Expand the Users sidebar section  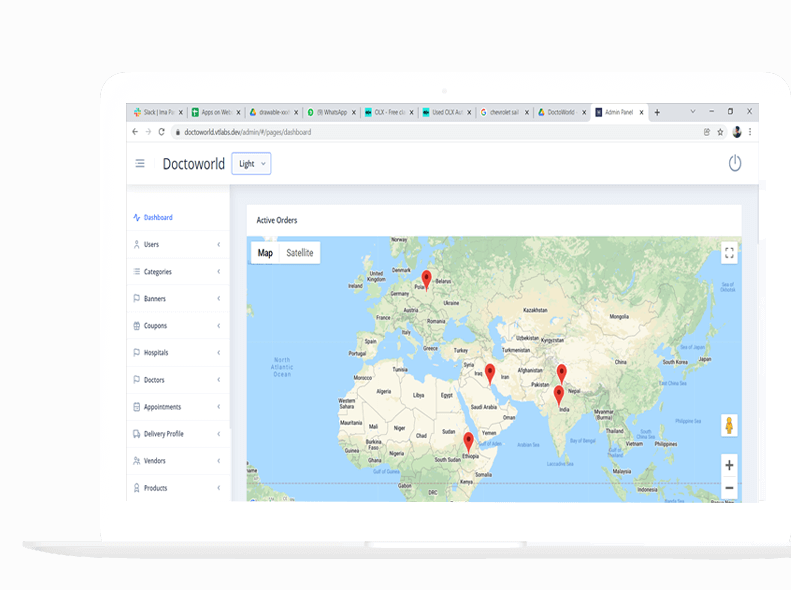pyautogui.click(x=177, y=244)
